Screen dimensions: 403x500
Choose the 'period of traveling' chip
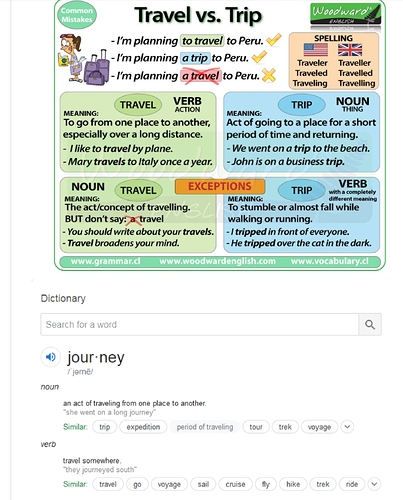pos(205,427)
